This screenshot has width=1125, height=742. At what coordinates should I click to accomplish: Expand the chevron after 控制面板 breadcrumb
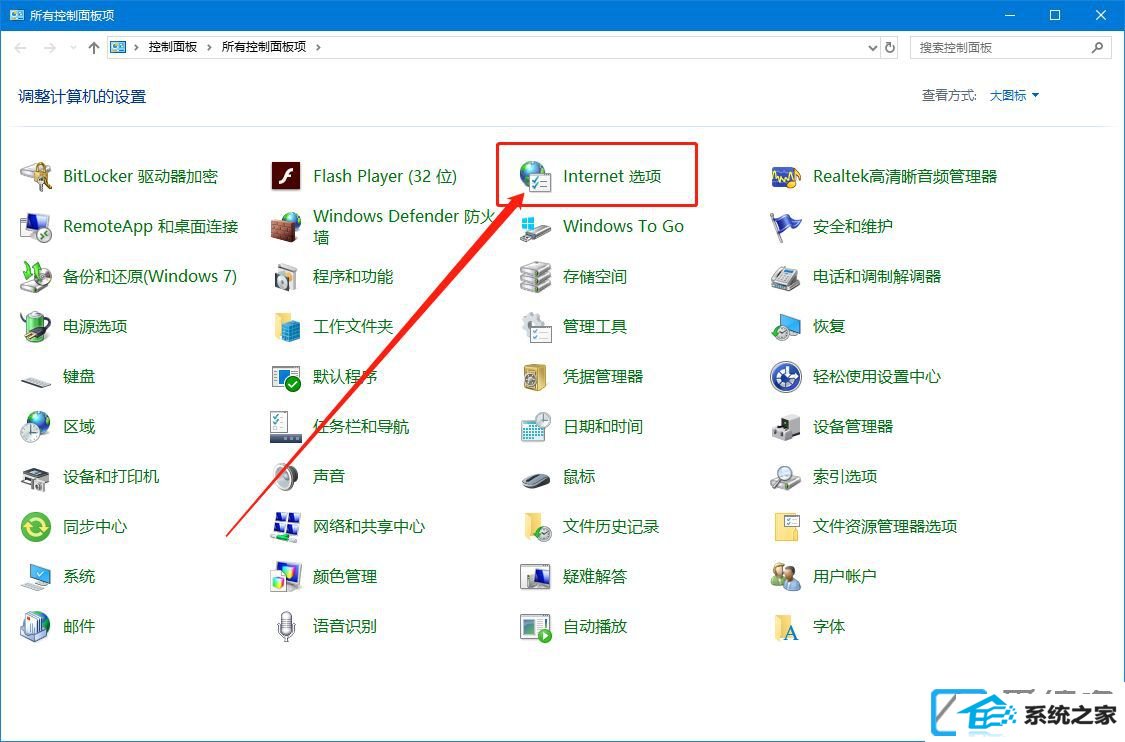(209, 47)
